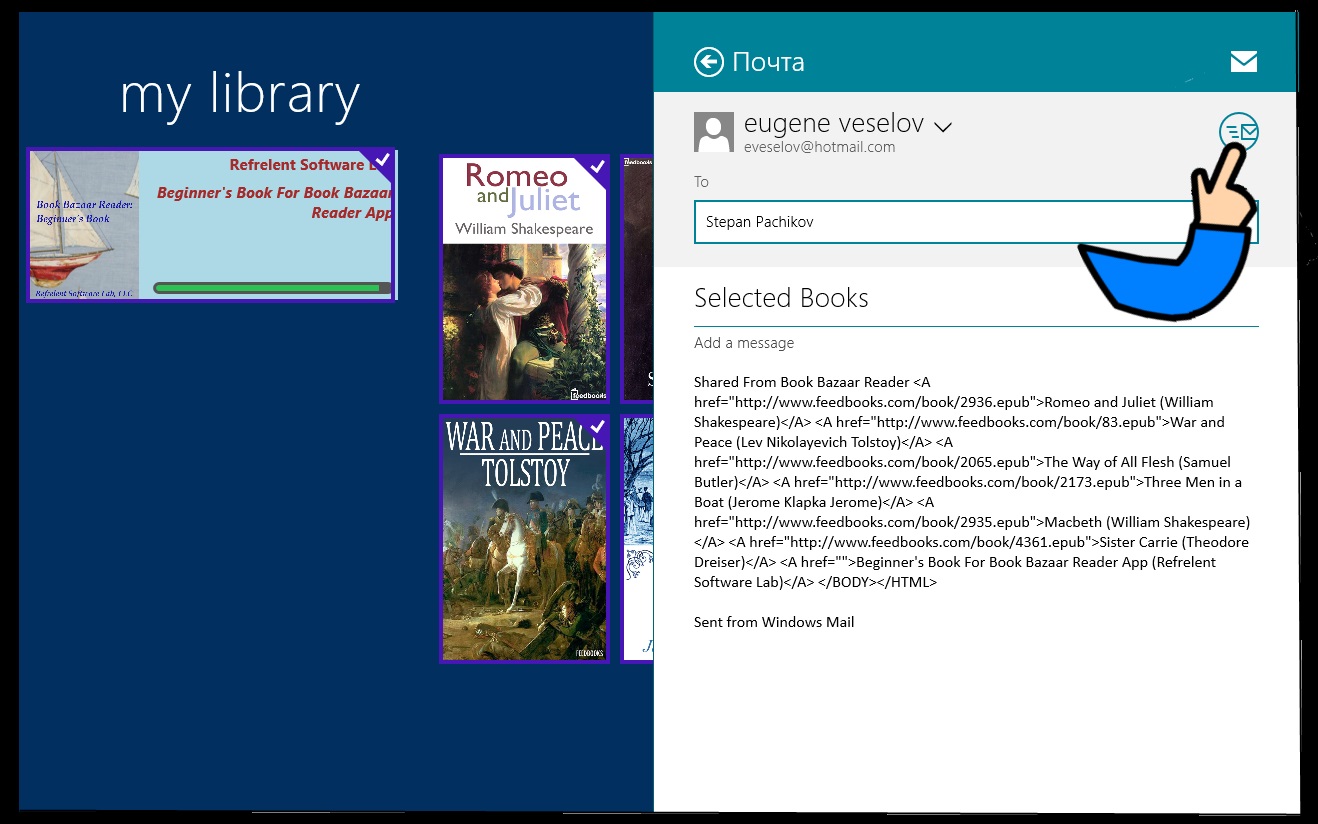Image resolution: width=1318 pixels, height=824 pixels.
Task: Toggle the checkmark on the Beginner's Book tile
Action: coord(382,161)
